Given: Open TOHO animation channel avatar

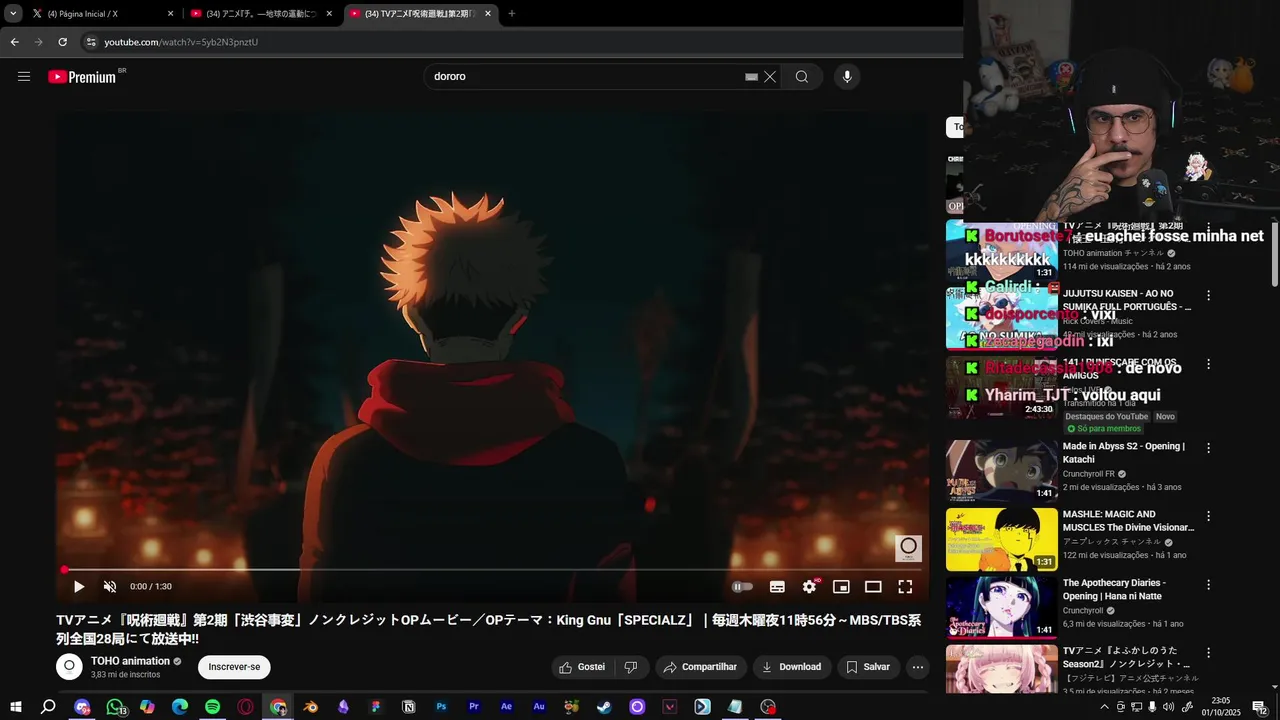Looking at the screenshot, I should (x=69, y=667).
